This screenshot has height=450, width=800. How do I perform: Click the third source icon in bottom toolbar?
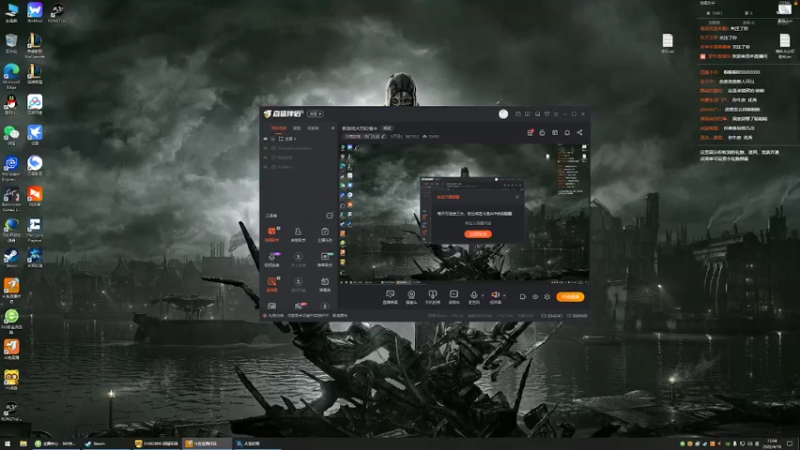(x=433, y=297)
